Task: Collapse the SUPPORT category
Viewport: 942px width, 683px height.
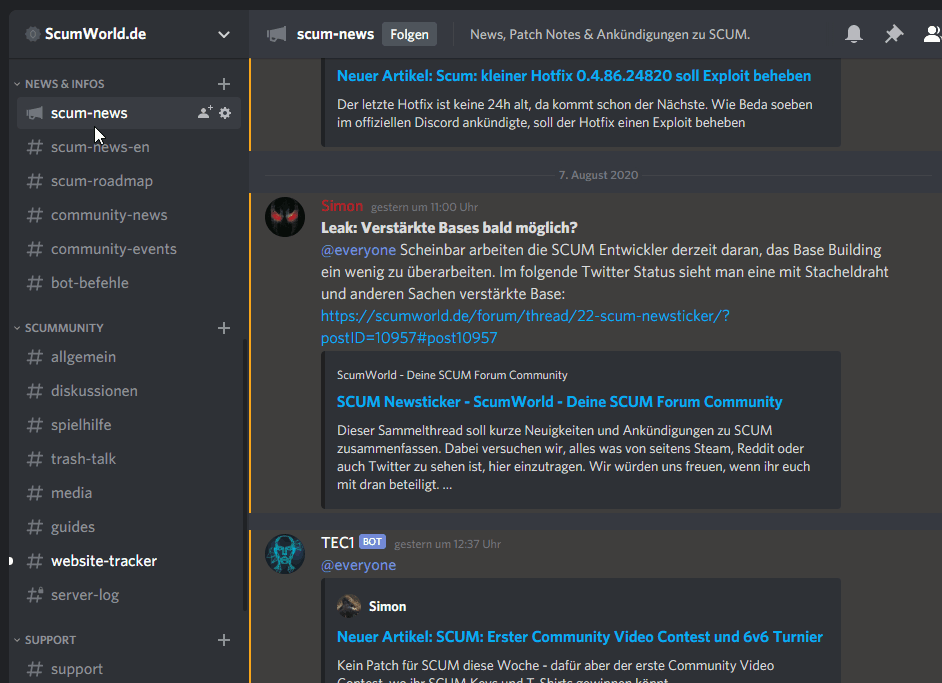Action: [x=50, y=640]
